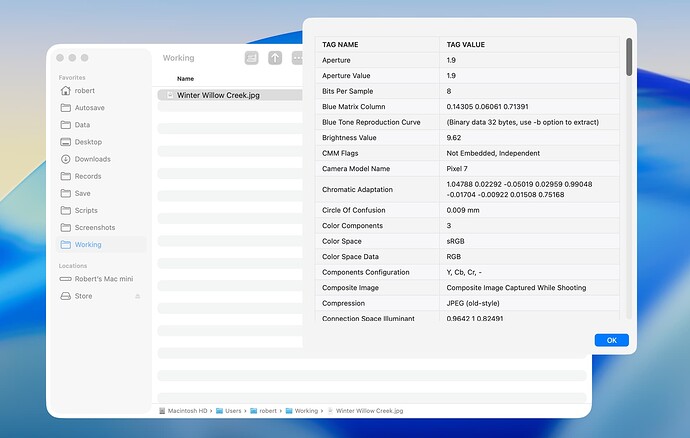The height and width of the screenshot is (438, 690).
Task: Select the Components Configuration row
Action: [467, 272]
